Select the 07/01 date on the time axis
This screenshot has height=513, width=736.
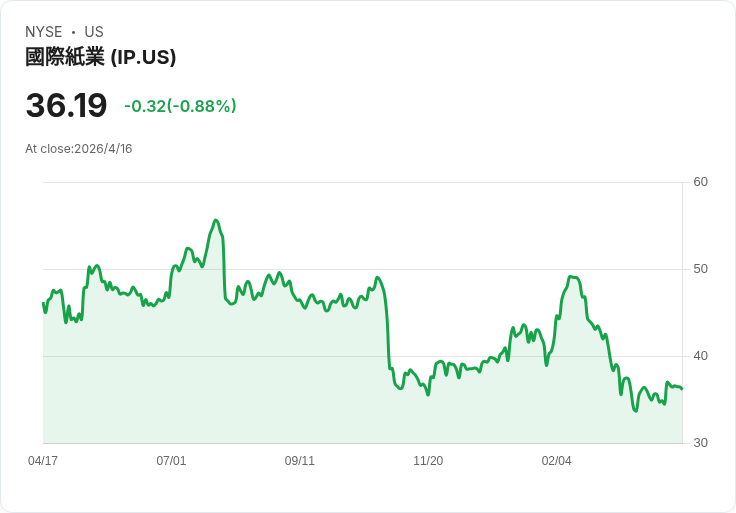click(x=171, y=461)
